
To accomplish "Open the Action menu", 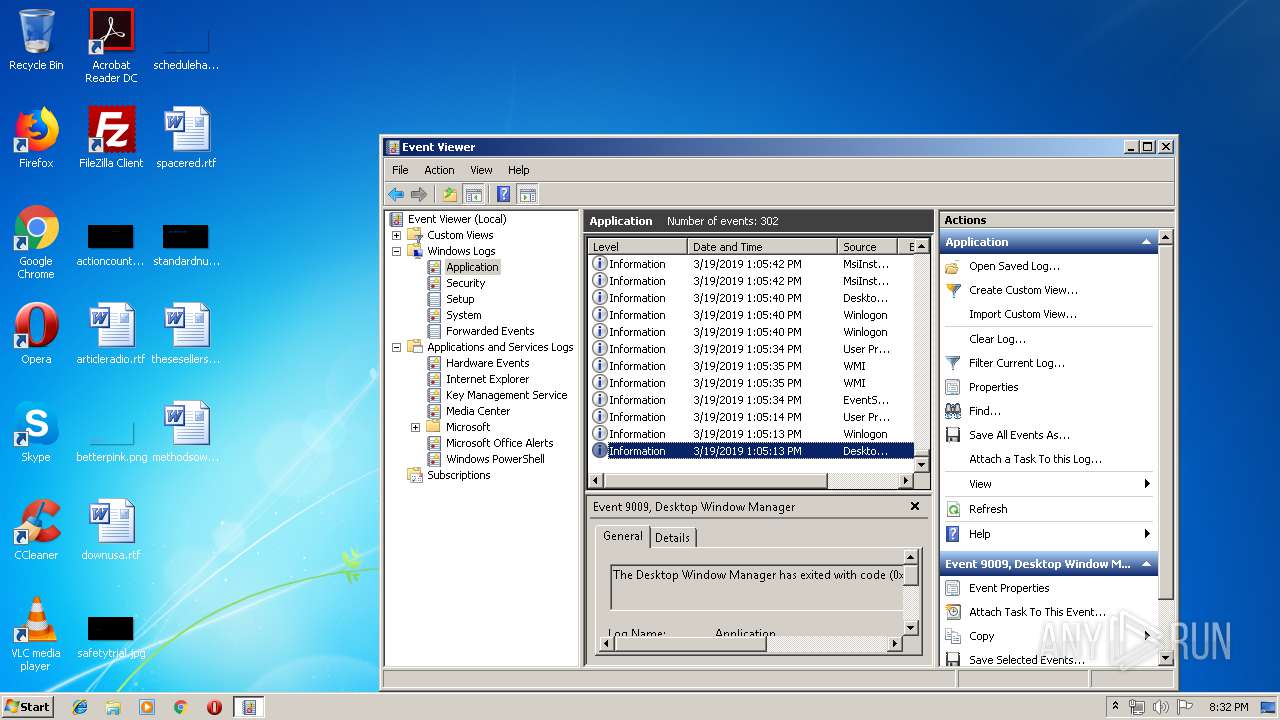I will click(439, 170).
